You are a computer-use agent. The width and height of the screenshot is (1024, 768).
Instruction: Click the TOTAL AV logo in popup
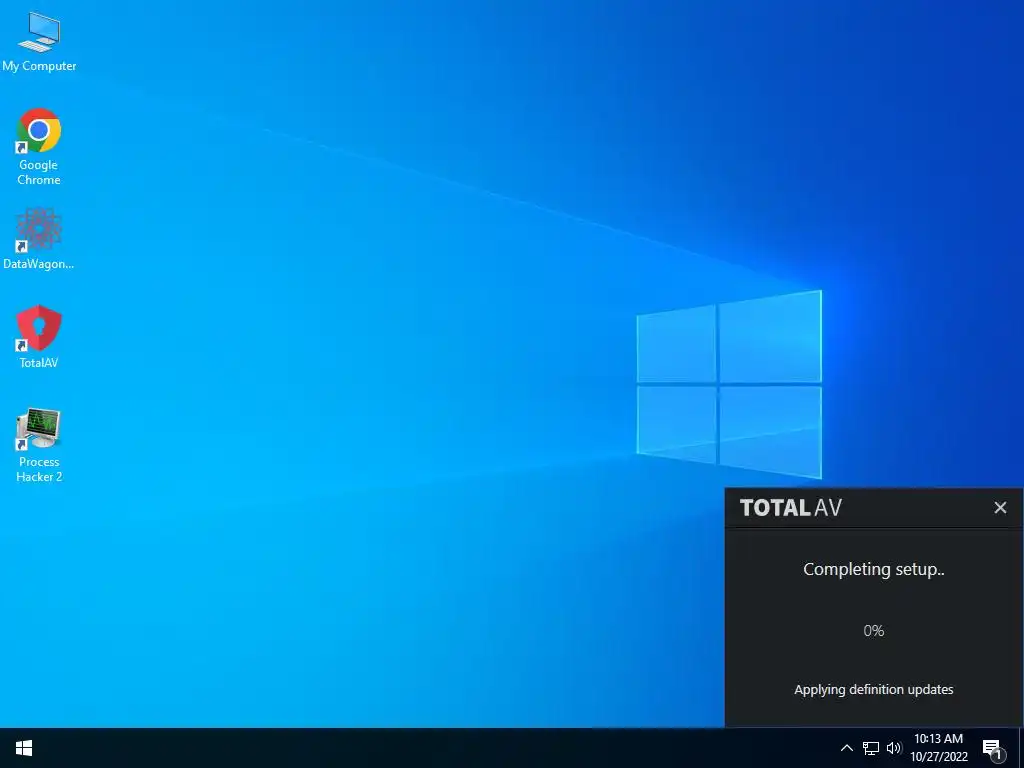[791, 507]
